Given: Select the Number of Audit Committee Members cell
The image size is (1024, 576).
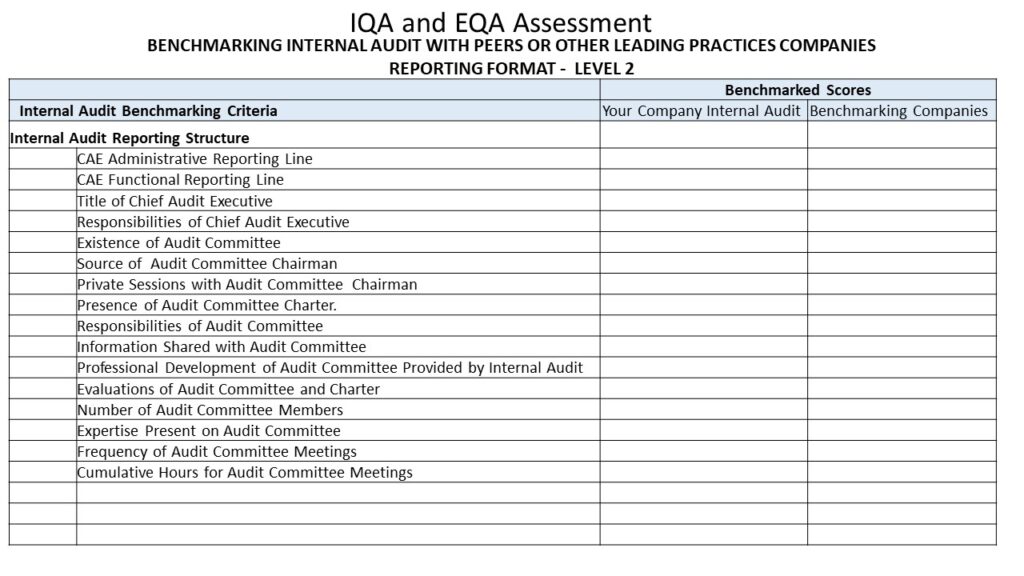Looking at the screenshot, I should (x=210, y=410).
